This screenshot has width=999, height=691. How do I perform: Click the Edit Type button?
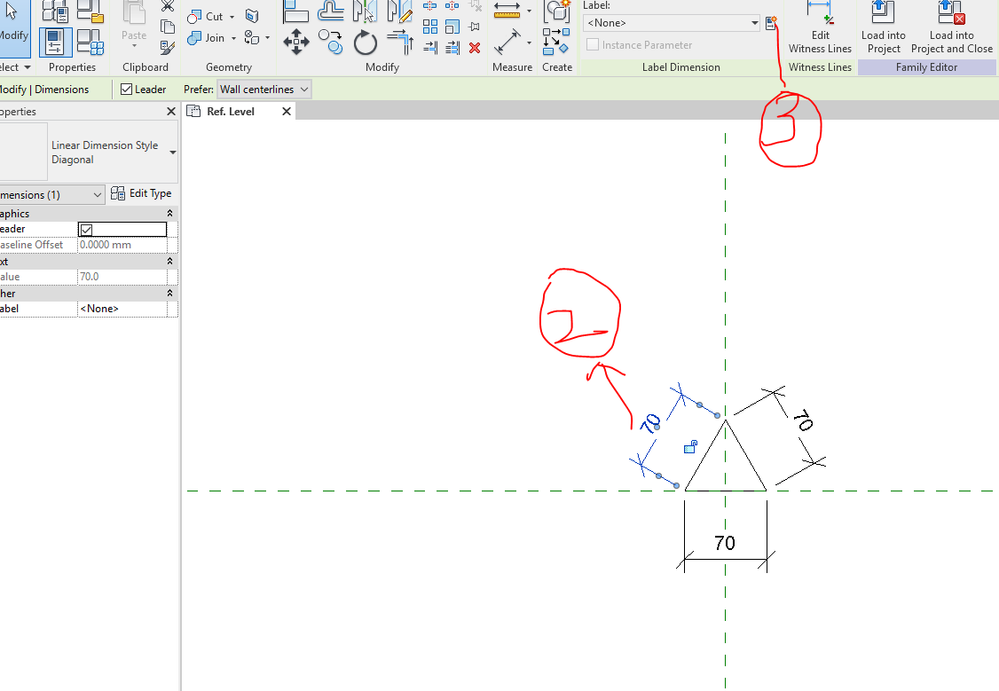point(141,193)
